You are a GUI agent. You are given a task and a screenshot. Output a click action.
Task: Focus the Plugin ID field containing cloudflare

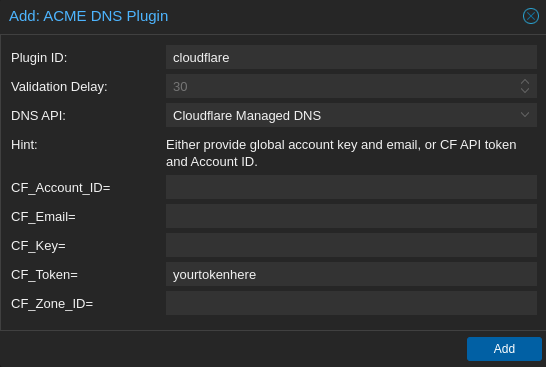click(351, 57)
